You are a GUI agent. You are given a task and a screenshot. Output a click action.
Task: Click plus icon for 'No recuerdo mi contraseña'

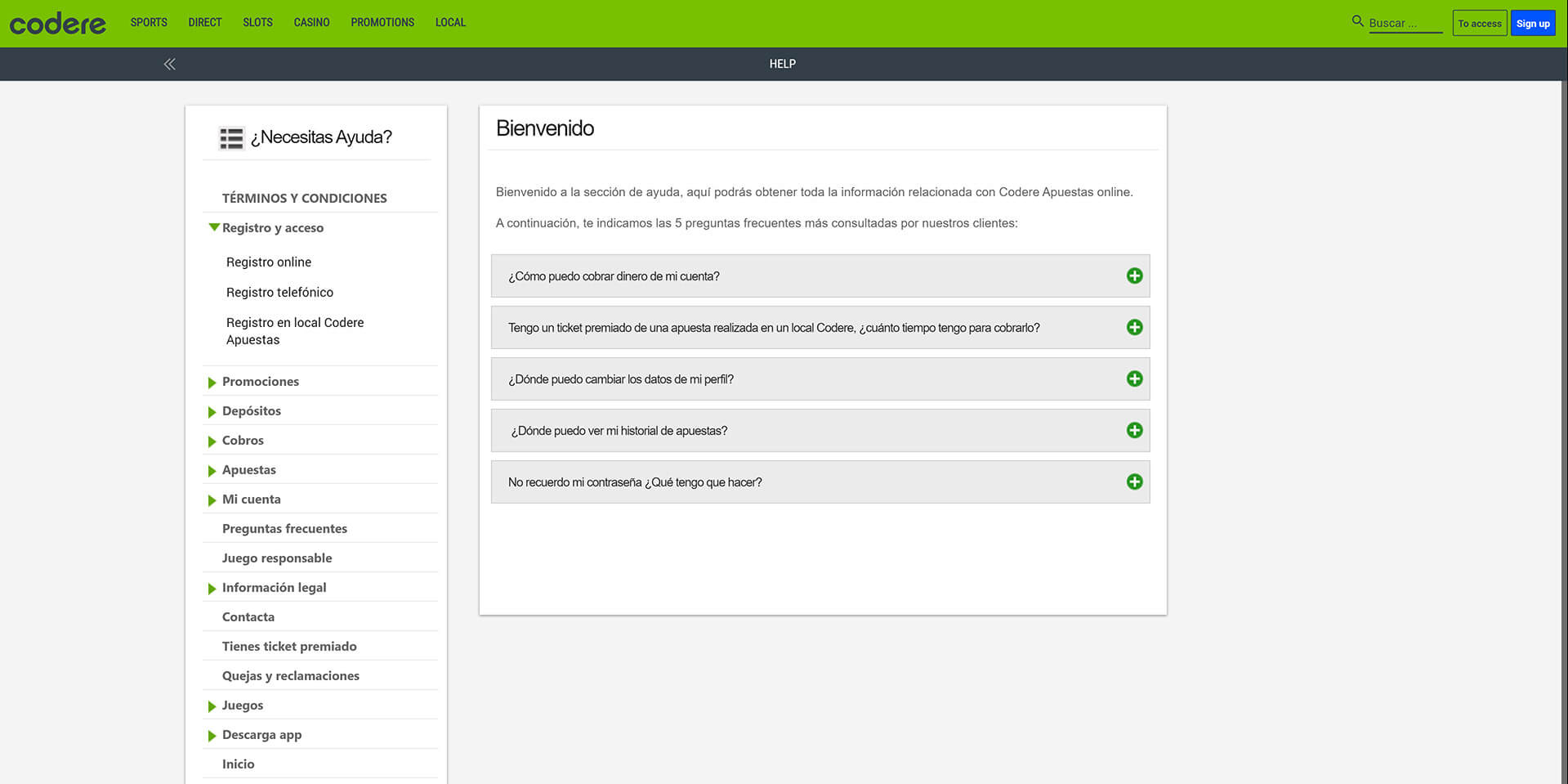(x=1134, y=482)
